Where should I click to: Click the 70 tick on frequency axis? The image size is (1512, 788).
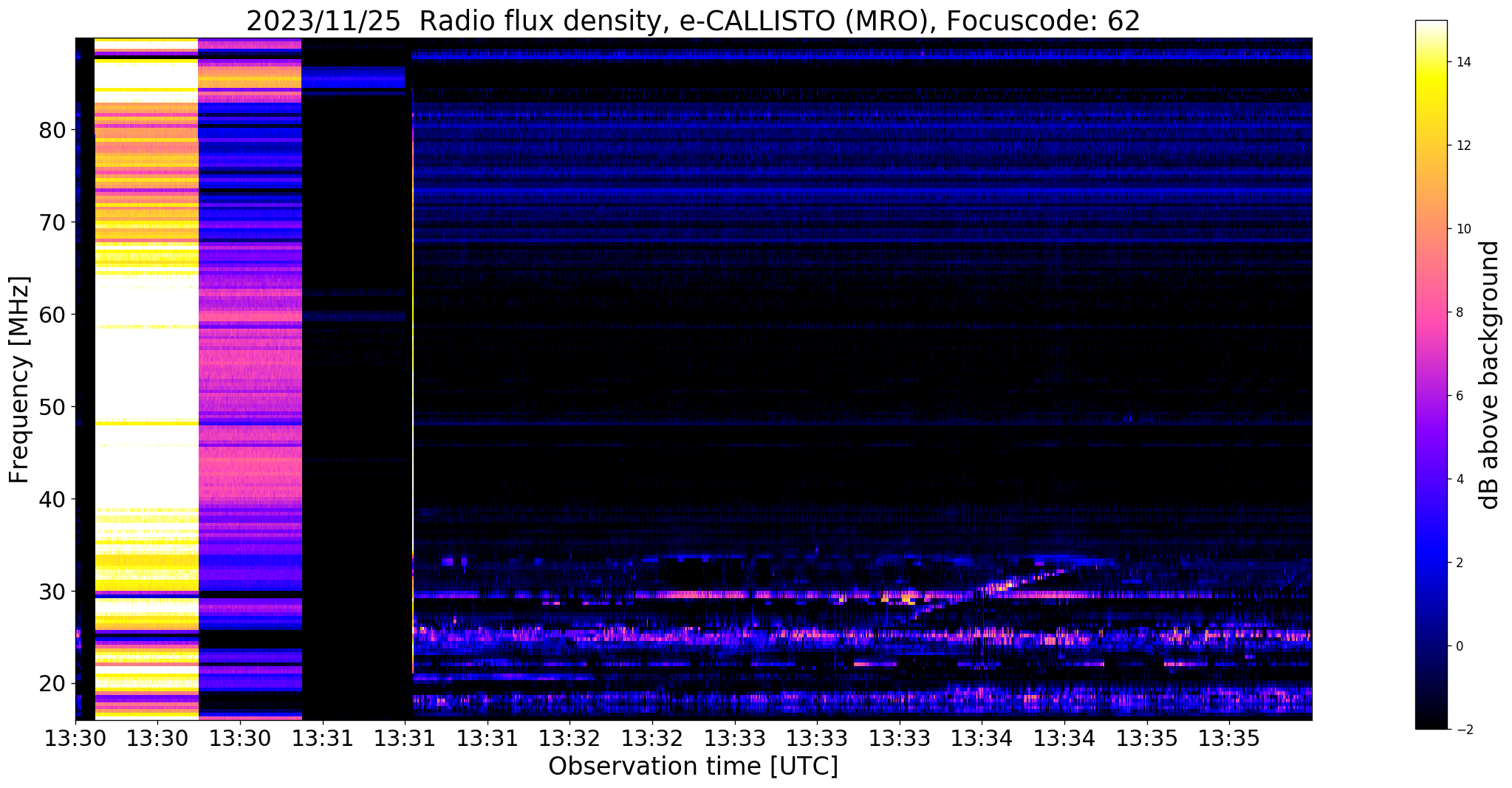click(x=52, y=222)
